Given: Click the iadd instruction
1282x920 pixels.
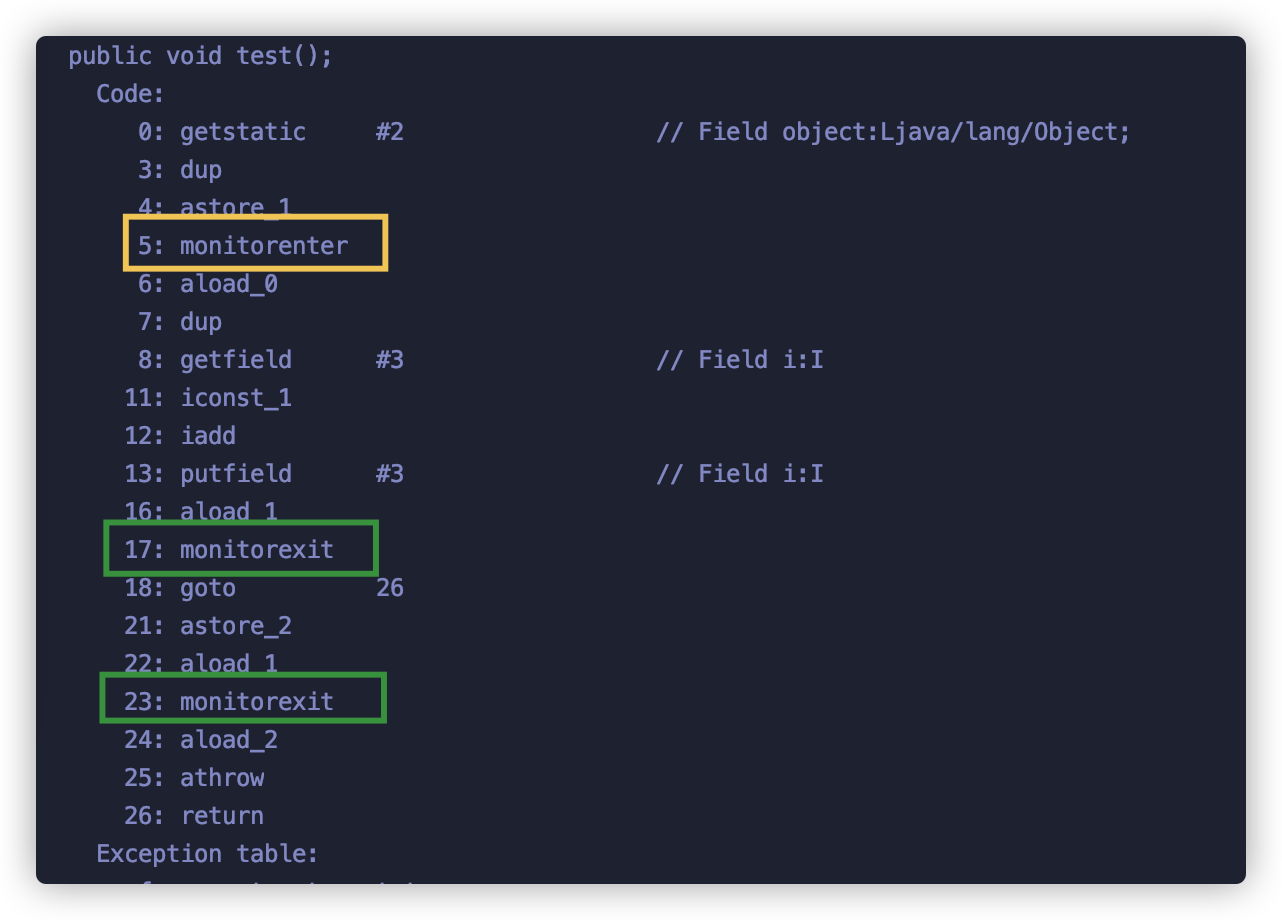Looking at the screenshot, I should point(208,435).
